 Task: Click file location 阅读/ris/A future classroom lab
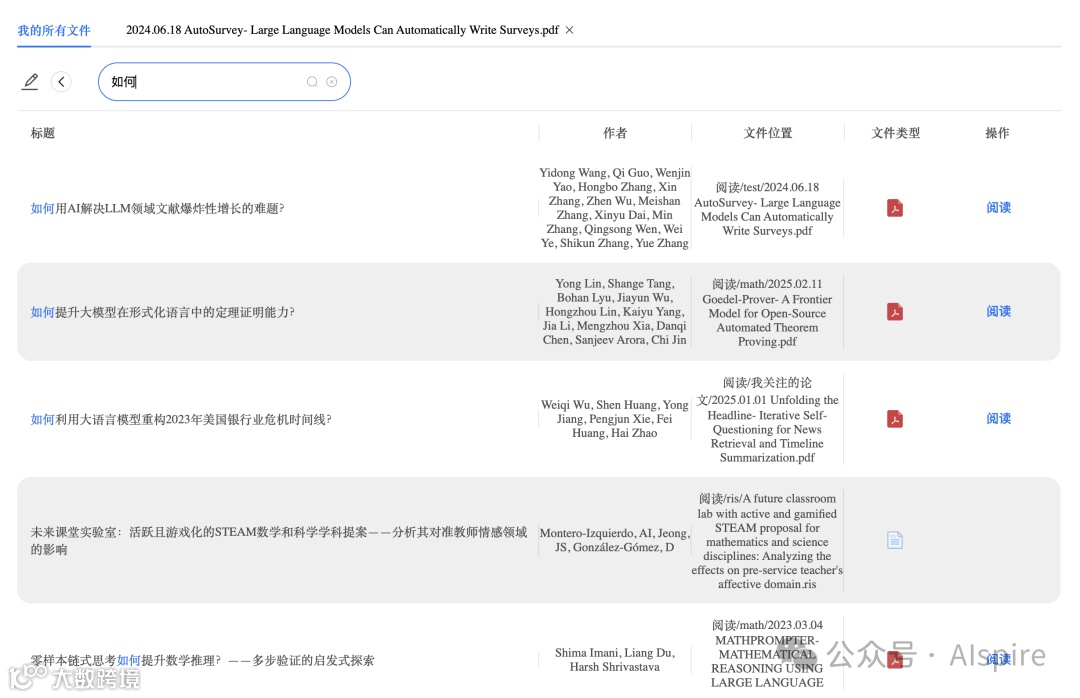click(767, 541)
